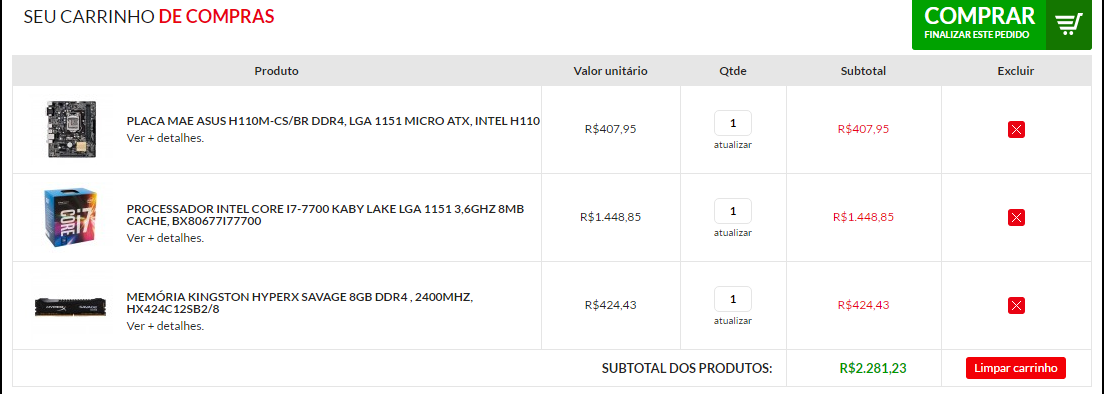Viewport: 1104px width, 394px height.
Task: Delete Intel Core i7-7700 processor from cart
Action: point(1016,217)
